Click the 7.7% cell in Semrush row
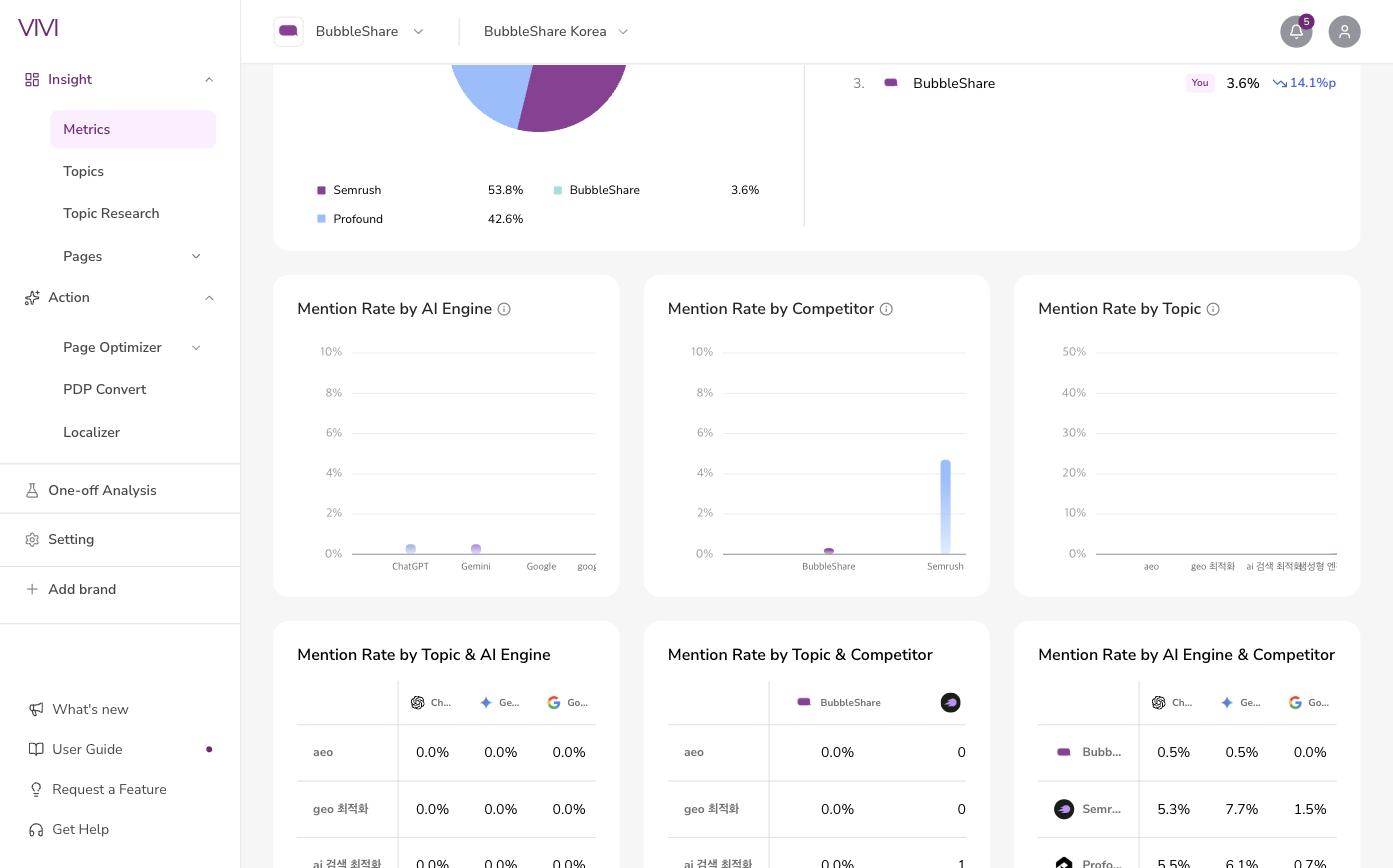The height and width of the screenshot is (868, 1393). point(1241,809)
